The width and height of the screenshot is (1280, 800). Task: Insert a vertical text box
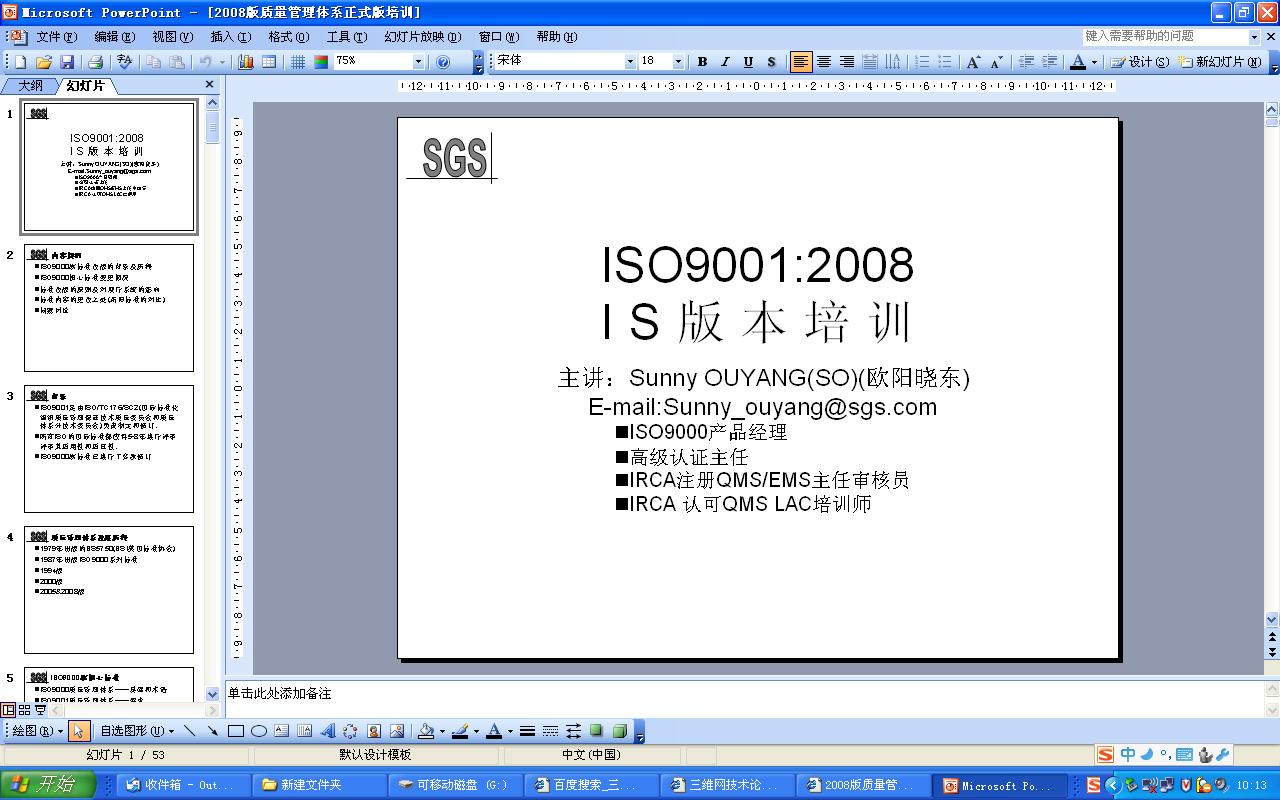[305, 731]
